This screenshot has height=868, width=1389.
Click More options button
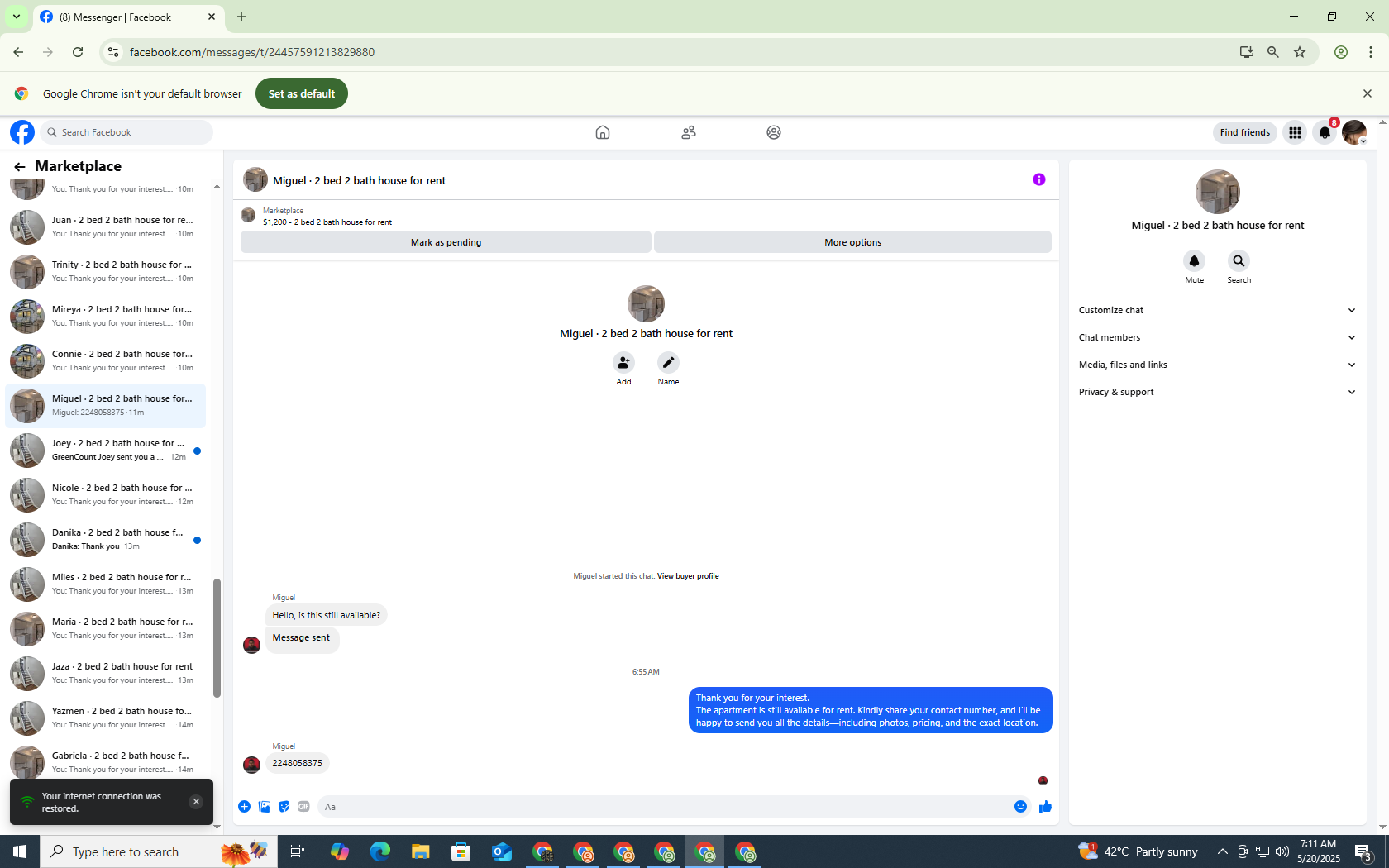852,242
